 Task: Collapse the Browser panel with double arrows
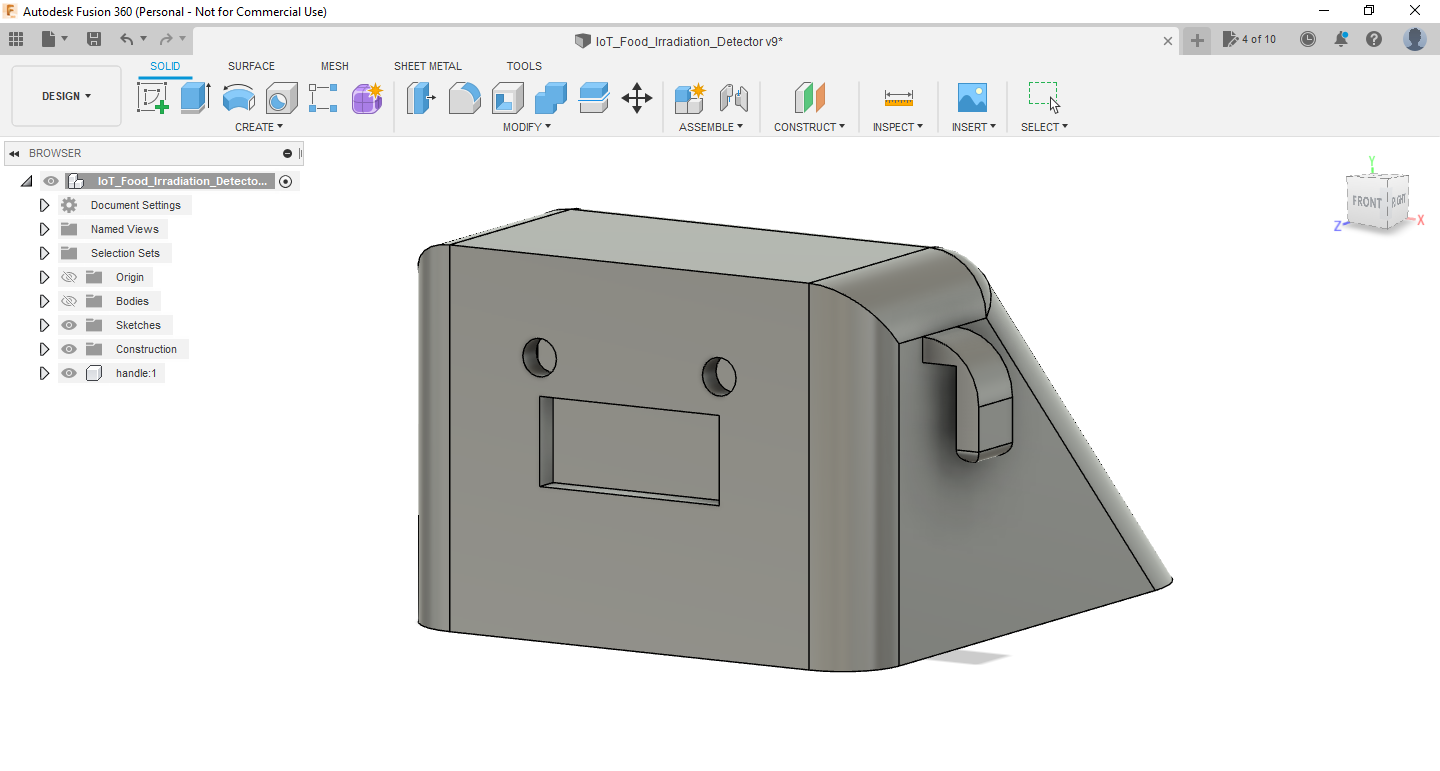(x=14, y=153)
